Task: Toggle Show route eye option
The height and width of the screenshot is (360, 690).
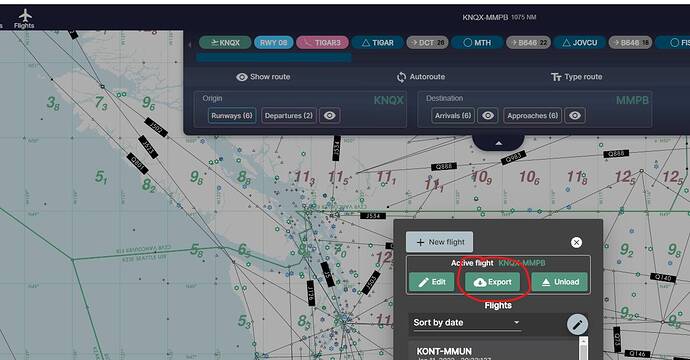Action: tap(263, 77)
